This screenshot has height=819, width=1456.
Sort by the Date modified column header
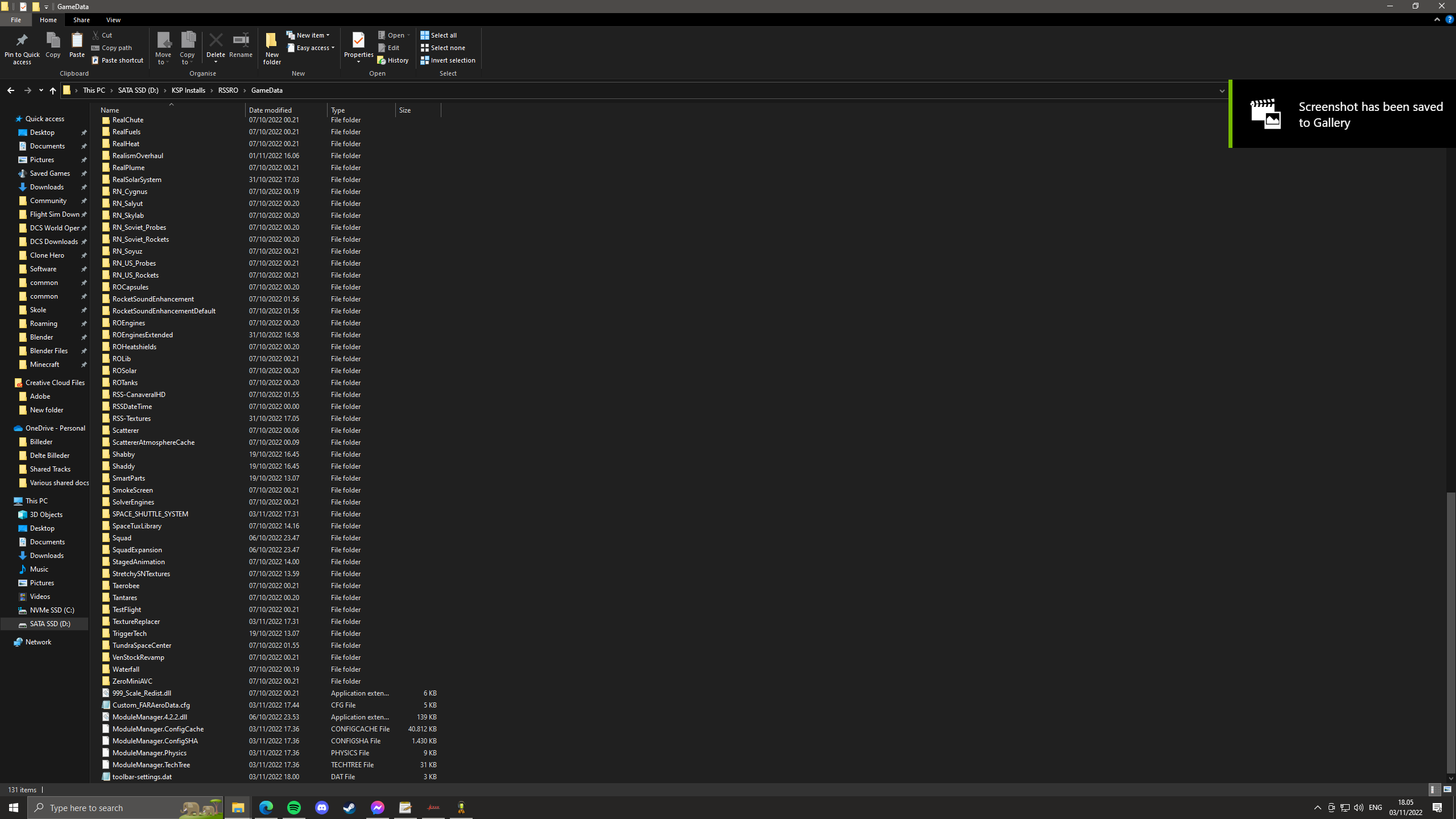pyautogui.click(x=270, y=110)
